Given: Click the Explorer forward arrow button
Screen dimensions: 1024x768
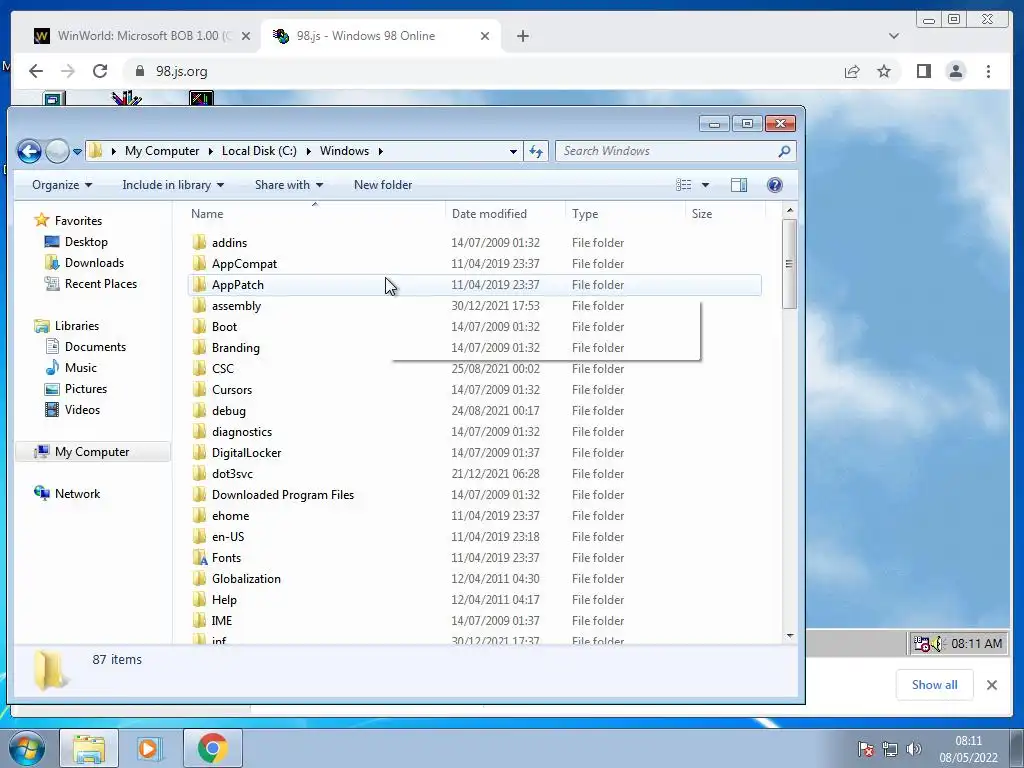Looking at the screenshot, I should point(57,152).
